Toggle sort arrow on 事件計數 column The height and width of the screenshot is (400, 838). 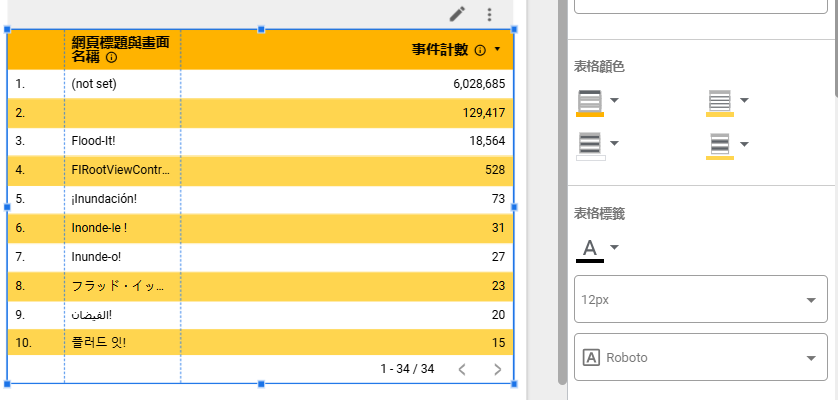(x=497, y=49)
